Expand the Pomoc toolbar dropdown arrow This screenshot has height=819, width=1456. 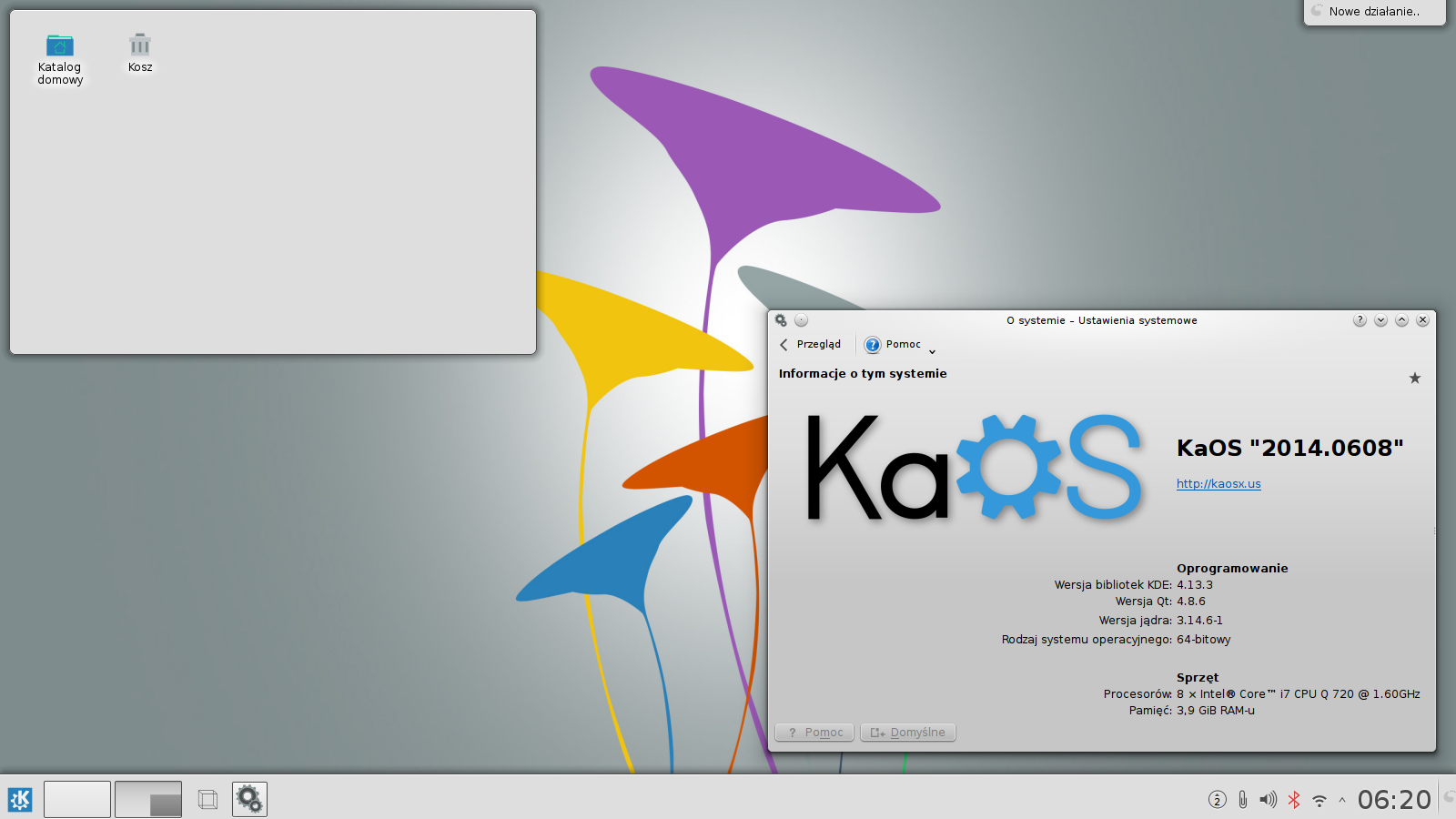pos(932,351)
